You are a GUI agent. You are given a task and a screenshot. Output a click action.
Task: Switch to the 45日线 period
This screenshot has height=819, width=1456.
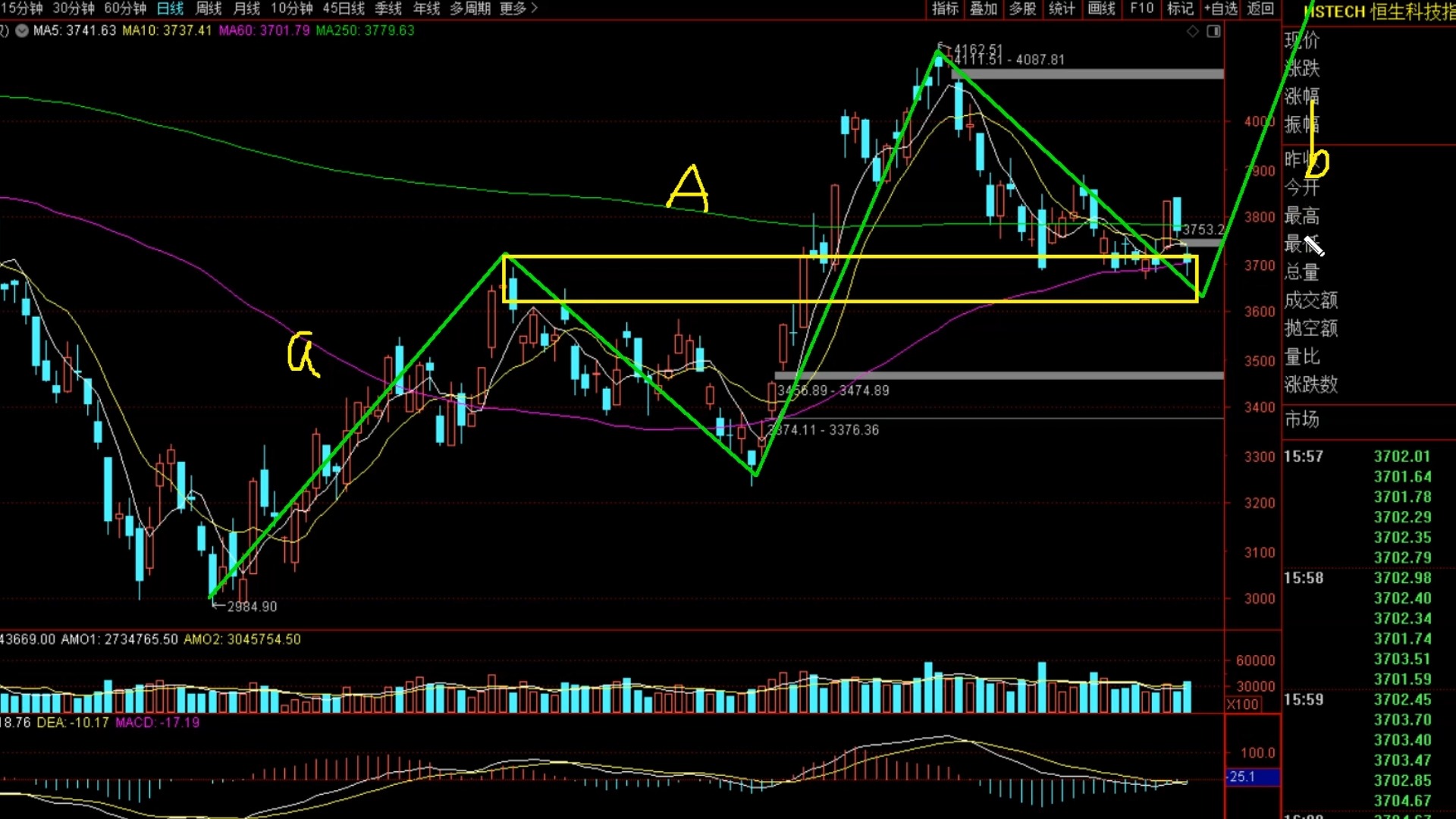pyautogui.click(x=344, y=8)
